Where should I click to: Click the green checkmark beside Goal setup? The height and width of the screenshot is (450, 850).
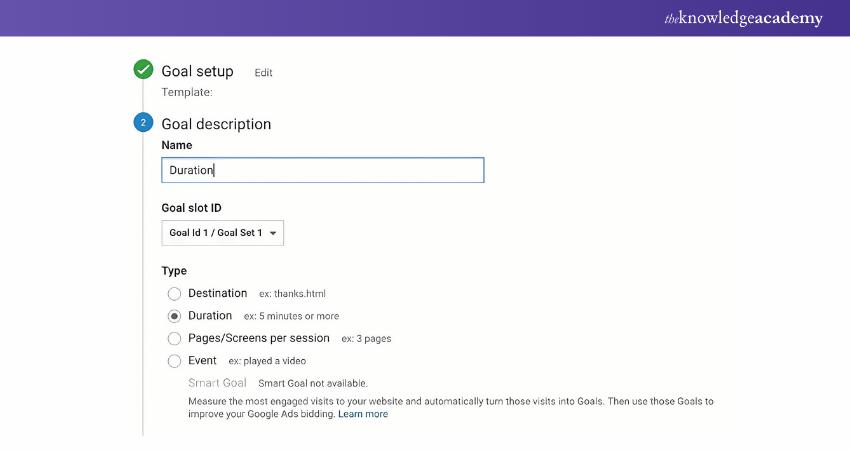(143, 70)
